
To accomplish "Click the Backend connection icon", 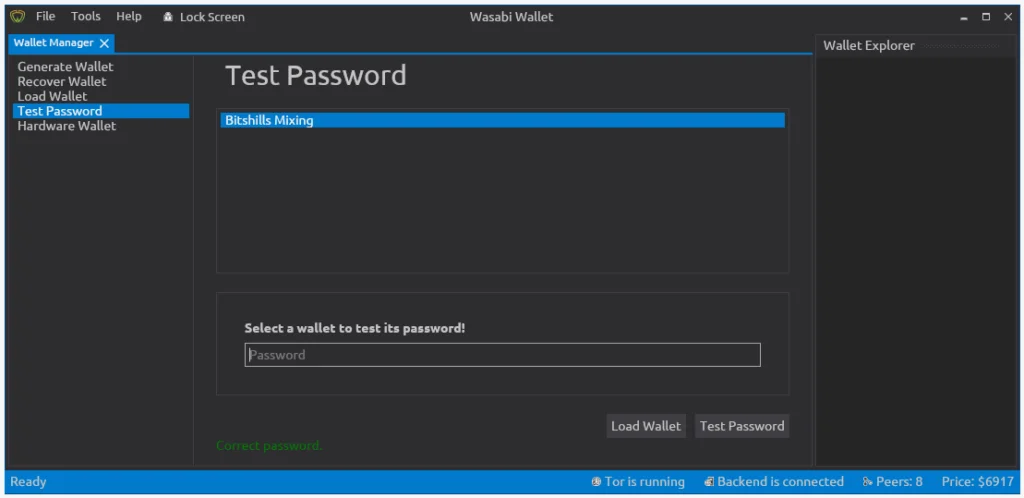I will point(709,482).
